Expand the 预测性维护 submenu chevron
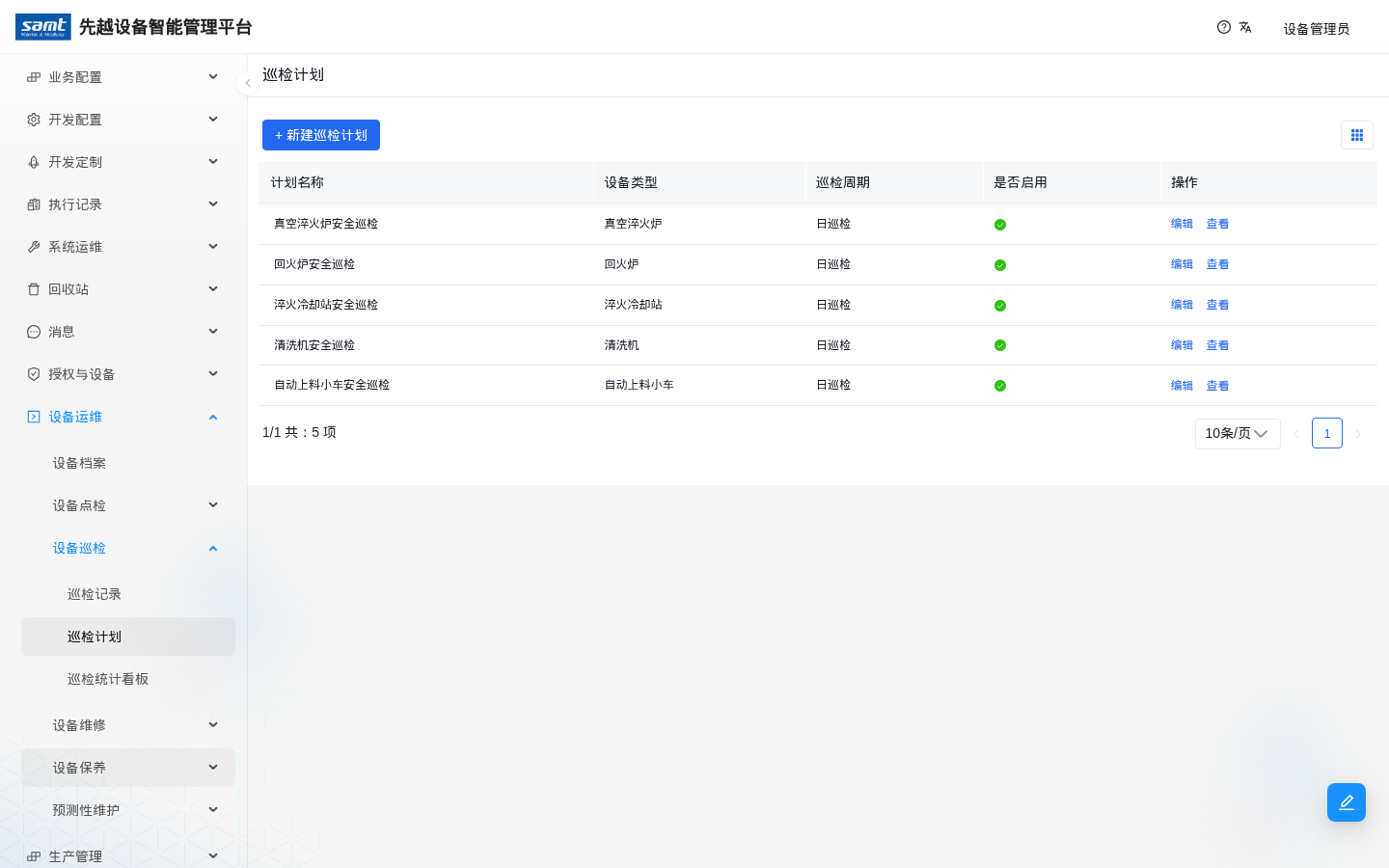The height and width of the screenshot is (868, 1389). (213, 810)
